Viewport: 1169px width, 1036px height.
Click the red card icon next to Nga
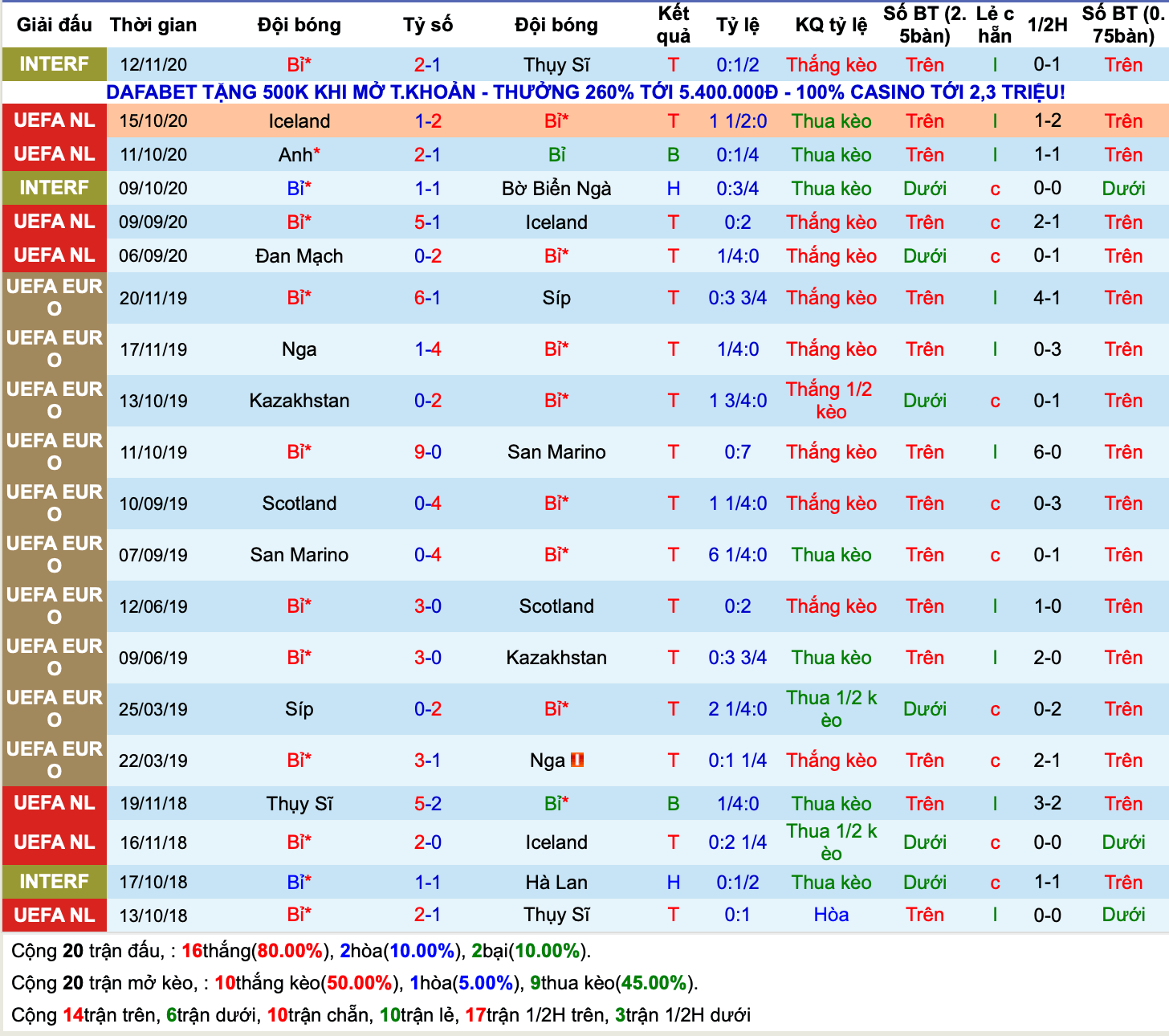(577, 760)
